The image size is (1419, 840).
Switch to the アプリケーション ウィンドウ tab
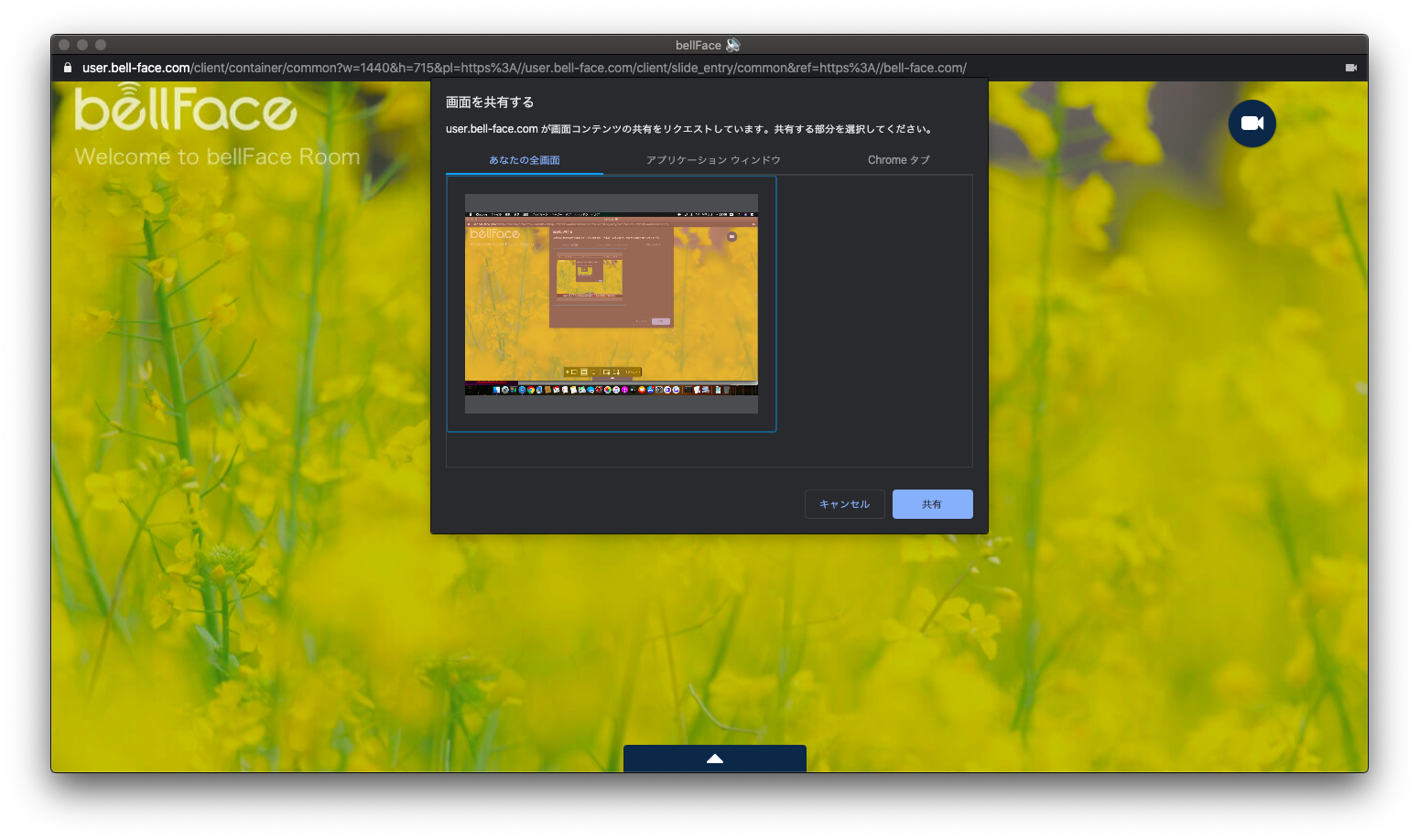713,160
